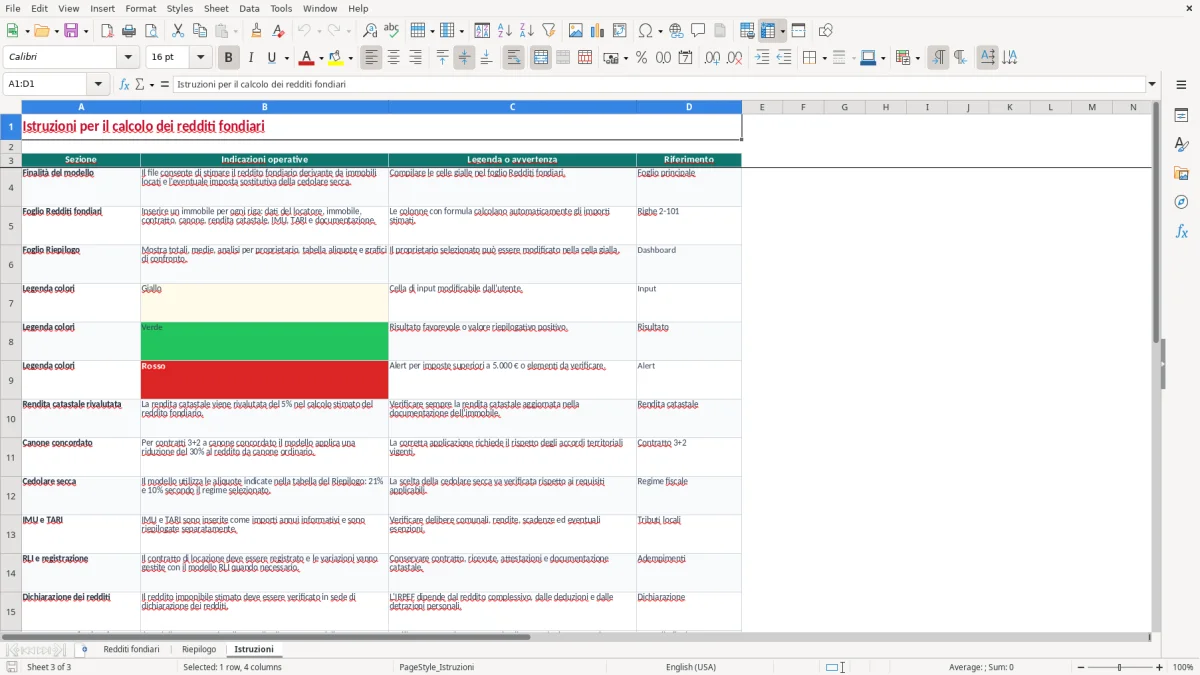1200x675 pixels.
Task: Open the Conditional Formatting dropdown arrow
Action: [917, 58]
